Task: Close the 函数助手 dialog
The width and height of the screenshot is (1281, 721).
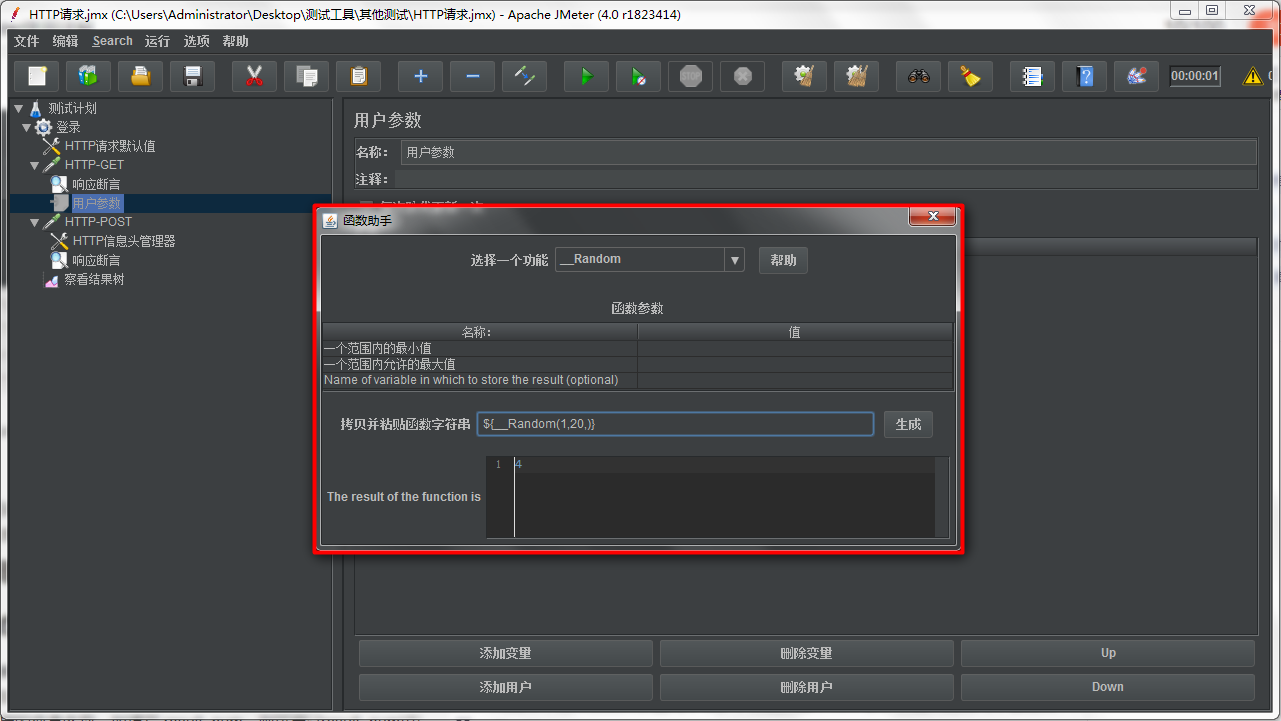Action: pyautogui.click(x=933, y=217)
